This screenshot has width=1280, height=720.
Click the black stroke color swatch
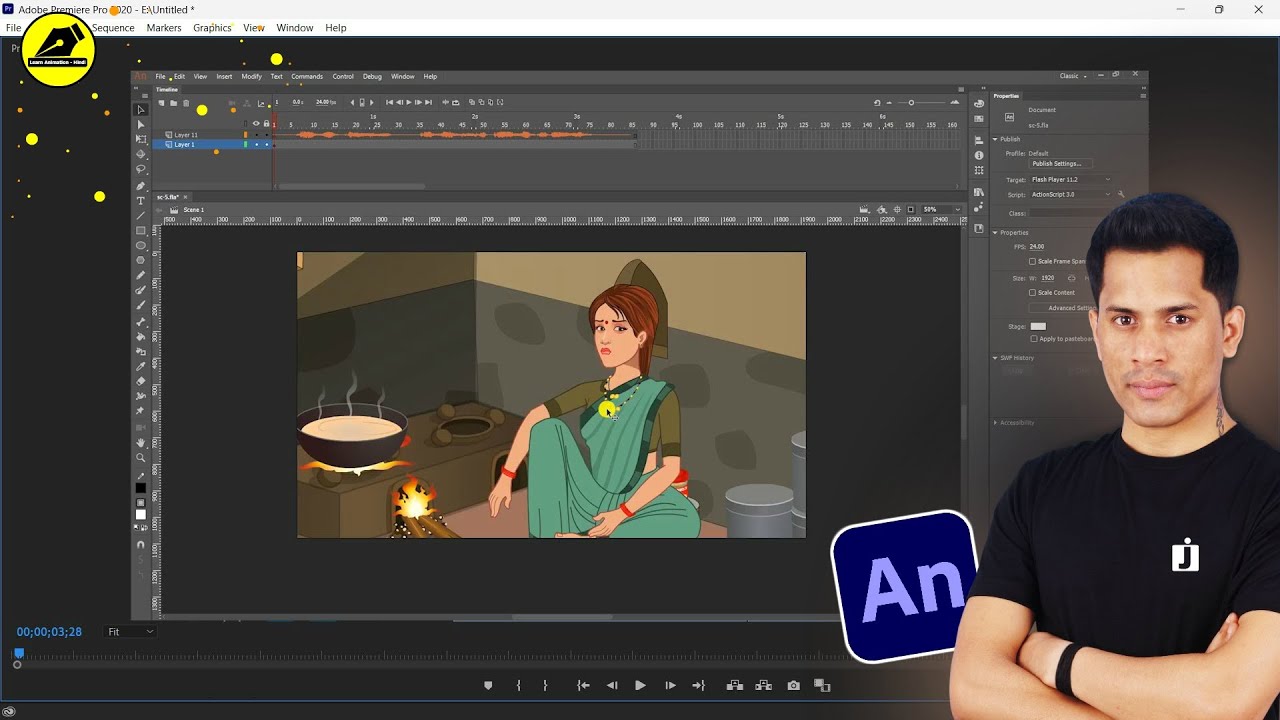click(x=141, y=488)
